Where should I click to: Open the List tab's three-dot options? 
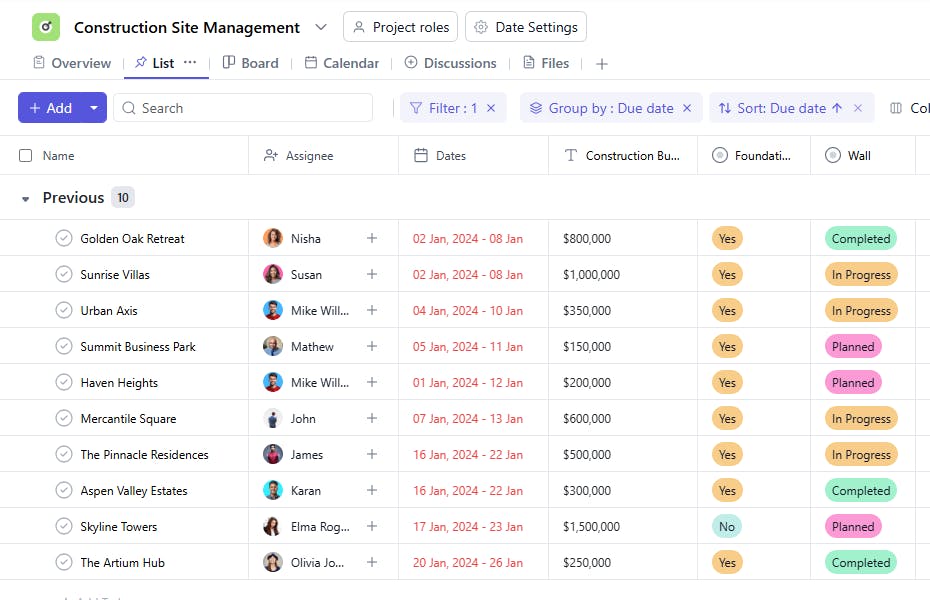190,62
